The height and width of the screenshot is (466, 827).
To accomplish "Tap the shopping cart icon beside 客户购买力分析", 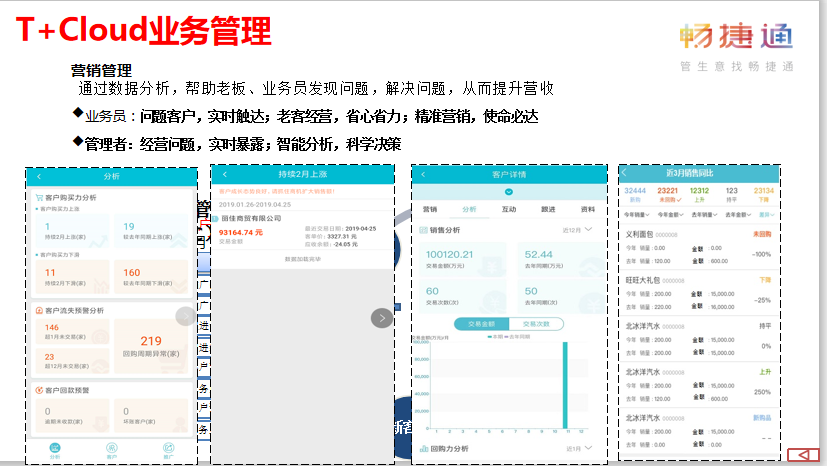I will [x=39, y=198].
